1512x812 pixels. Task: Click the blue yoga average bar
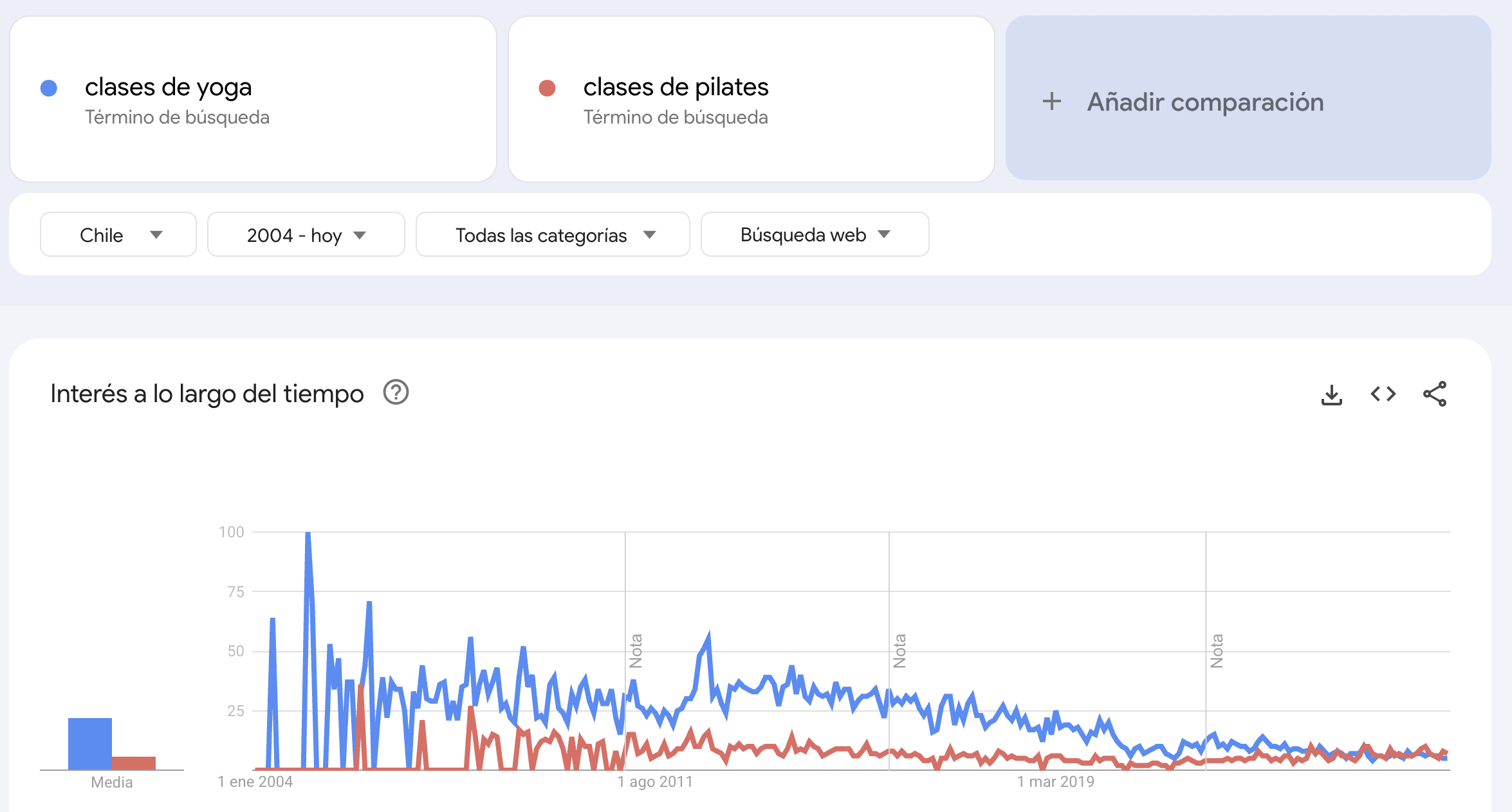tap(90, 744)
